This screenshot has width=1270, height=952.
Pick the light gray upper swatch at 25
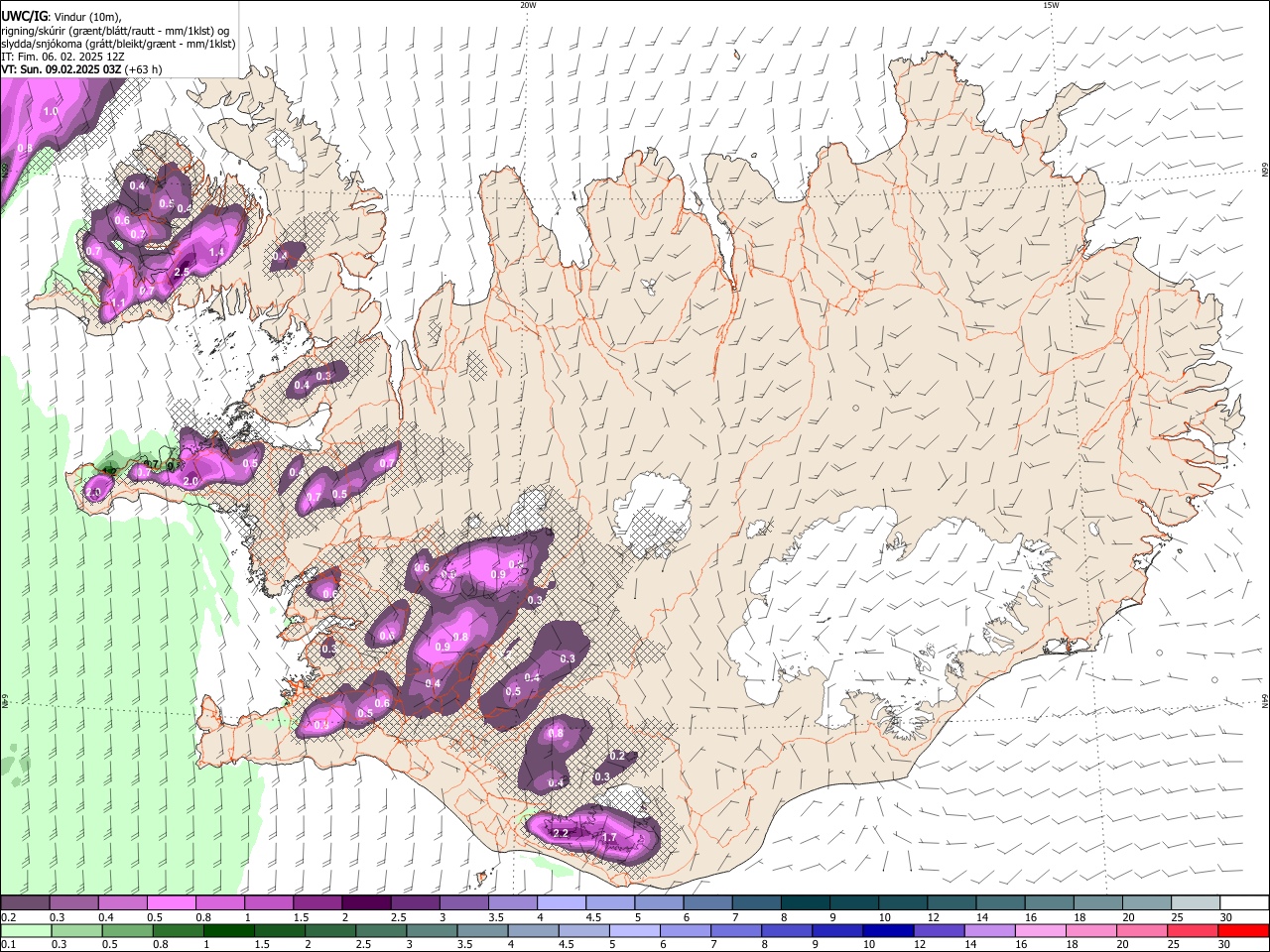(1198, 903)
